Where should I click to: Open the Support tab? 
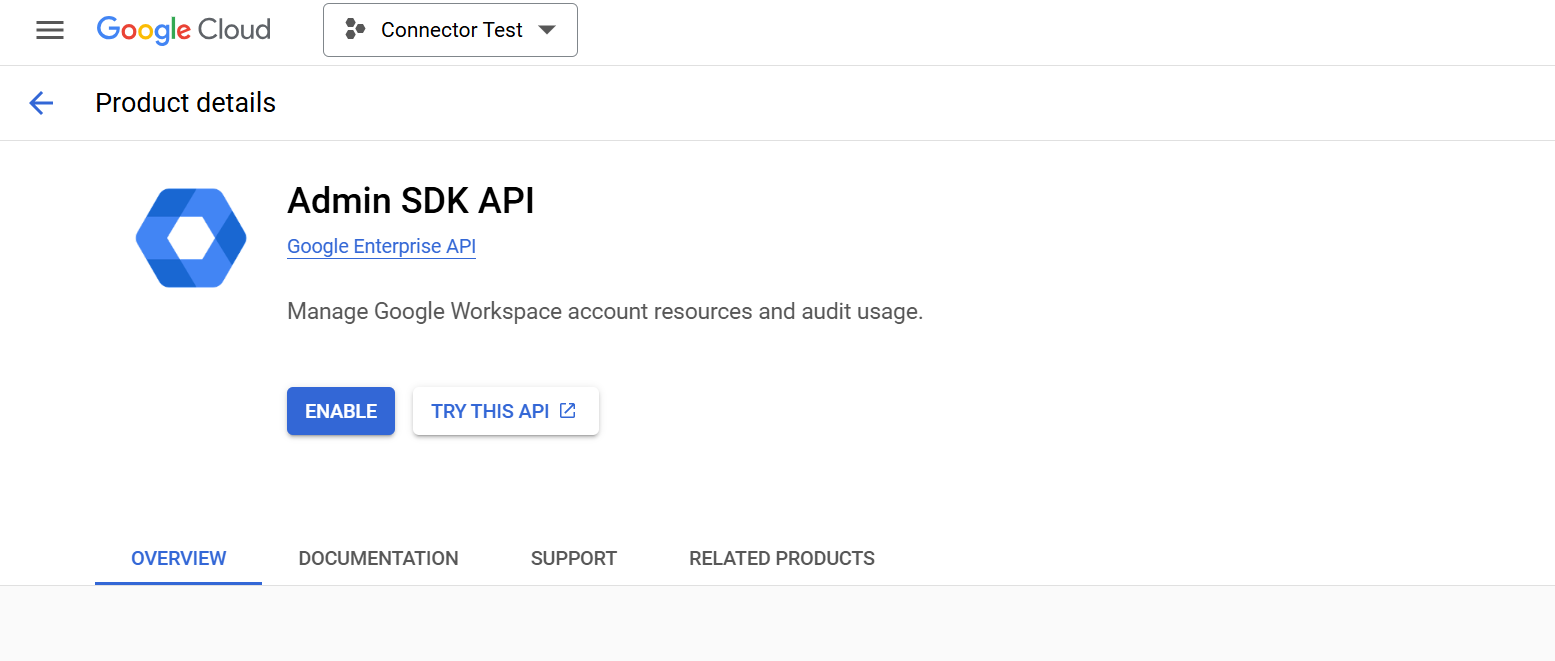574,558
